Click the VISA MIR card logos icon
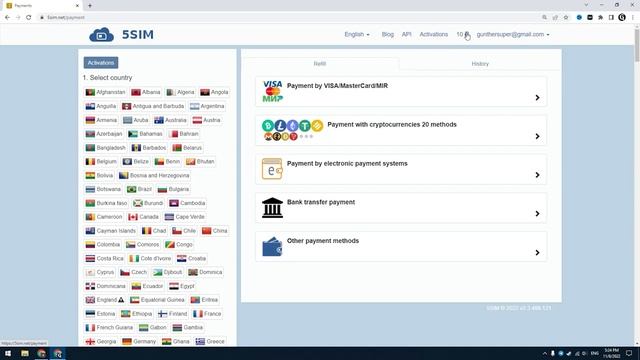Screen dimensions: 640x360 point(273,91)
